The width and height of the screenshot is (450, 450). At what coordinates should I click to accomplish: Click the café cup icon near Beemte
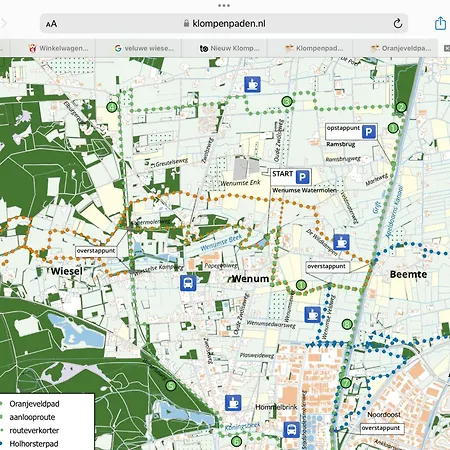point(341,242)
